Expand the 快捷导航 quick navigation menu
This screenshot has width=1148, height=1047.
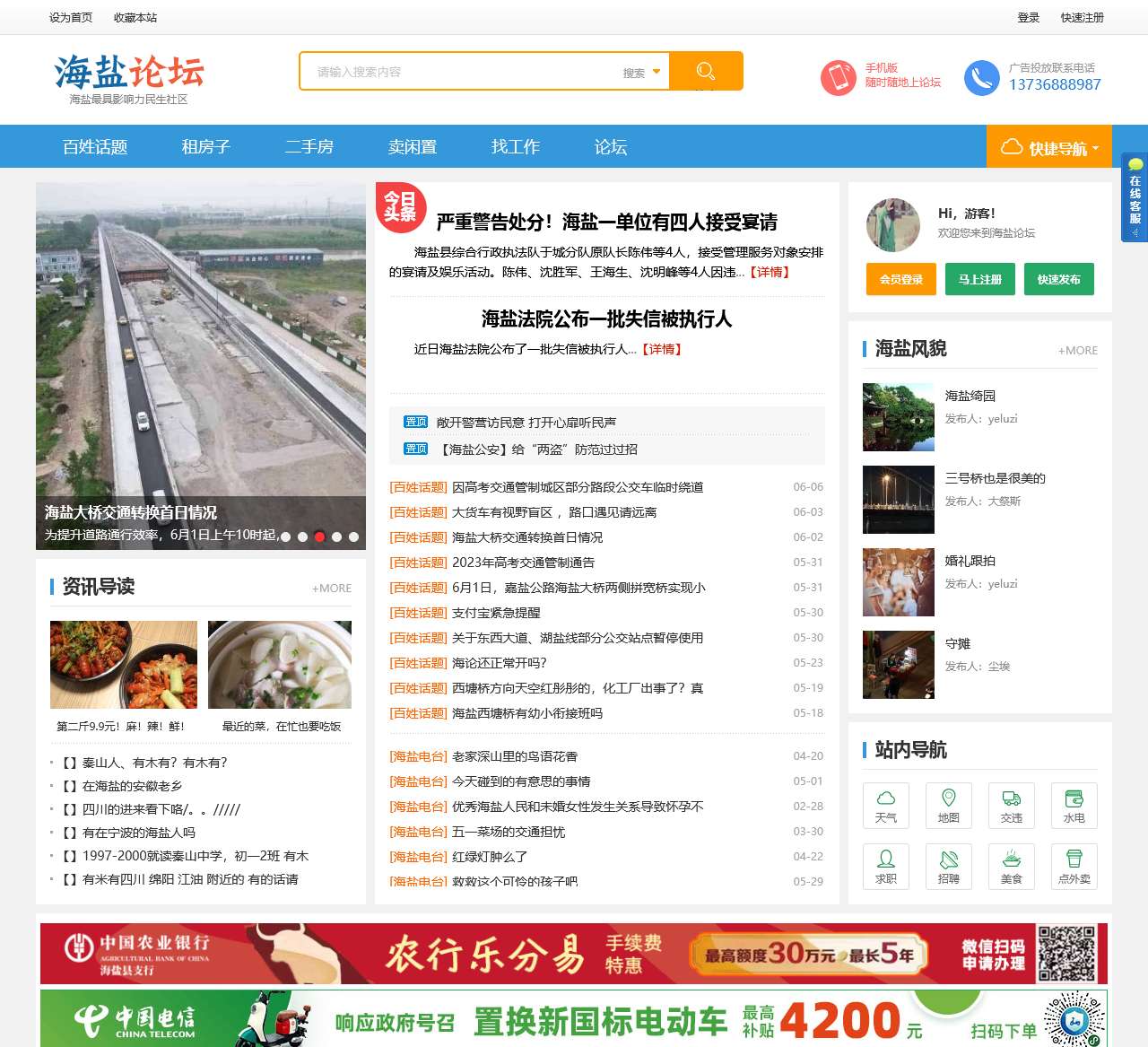(x=1048, y=147)
